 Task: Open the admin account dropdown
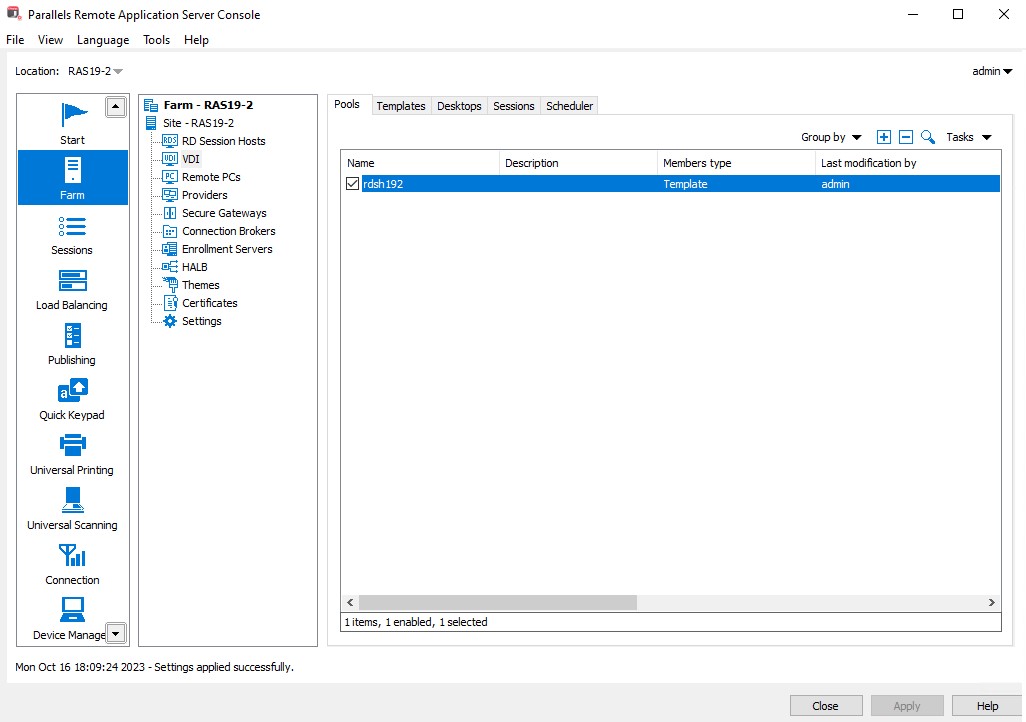pos(992,71)
